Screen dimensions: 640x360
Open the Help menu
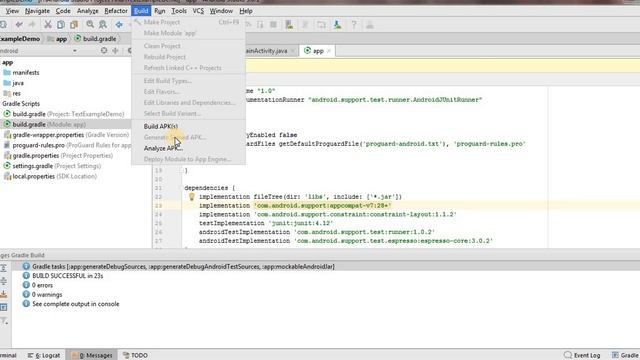coord(246,11)
